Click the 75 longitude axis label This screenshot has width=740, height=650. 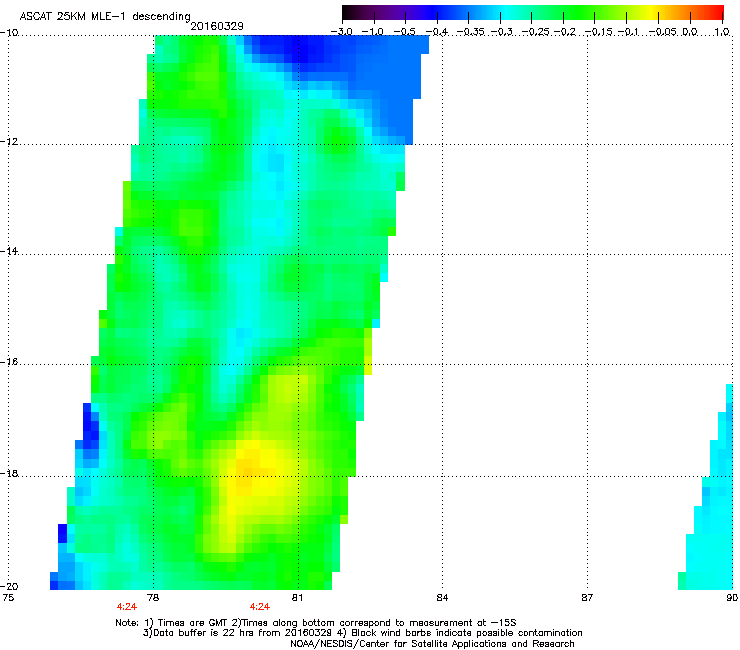(x=8, y=598)
